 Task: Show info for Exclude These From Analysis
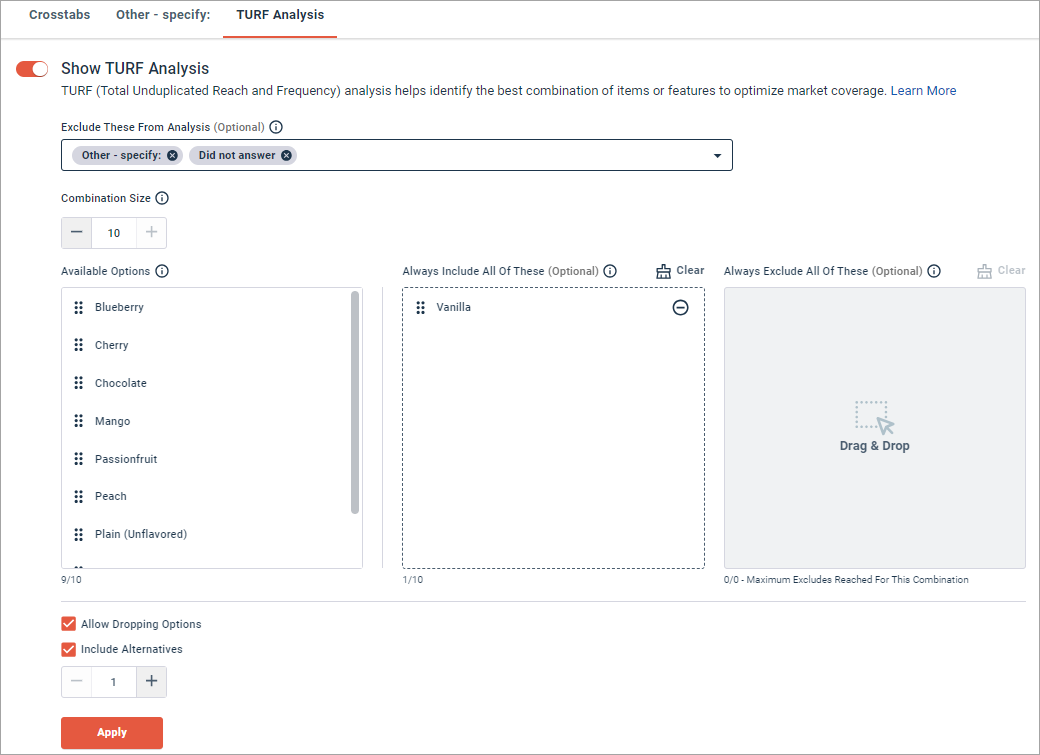coord(276,127)
